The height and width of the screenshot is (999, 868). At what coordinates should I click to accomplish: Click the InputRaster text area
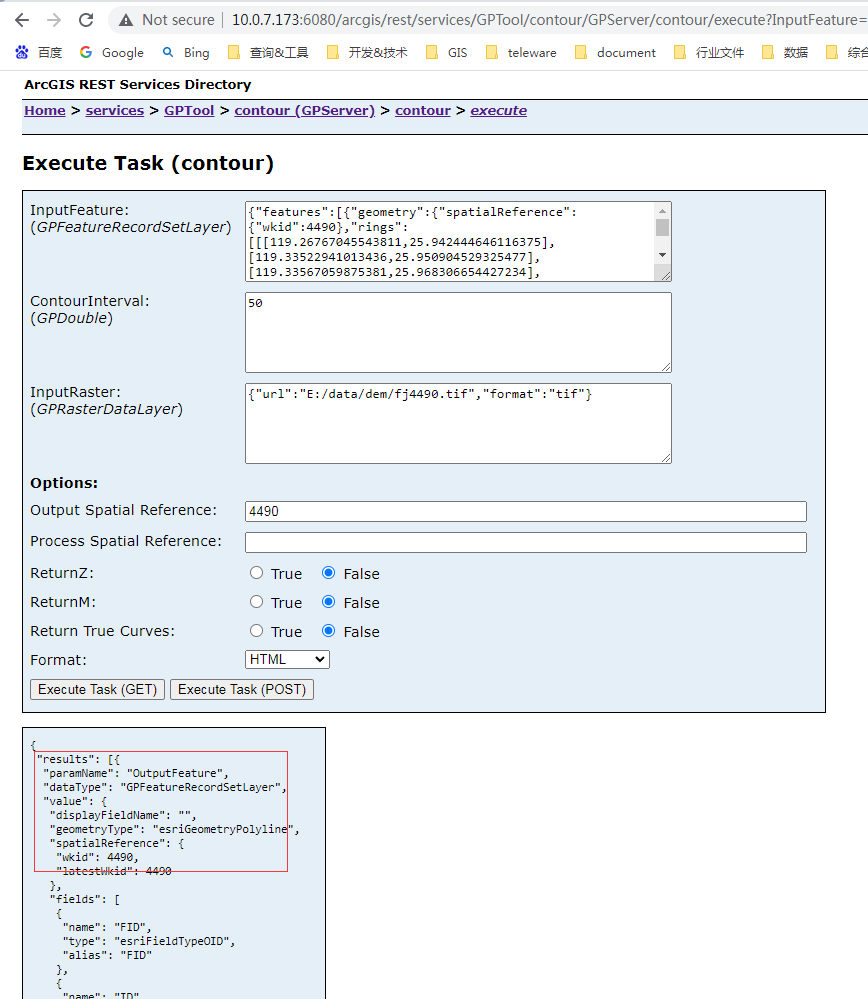(458, 424)
